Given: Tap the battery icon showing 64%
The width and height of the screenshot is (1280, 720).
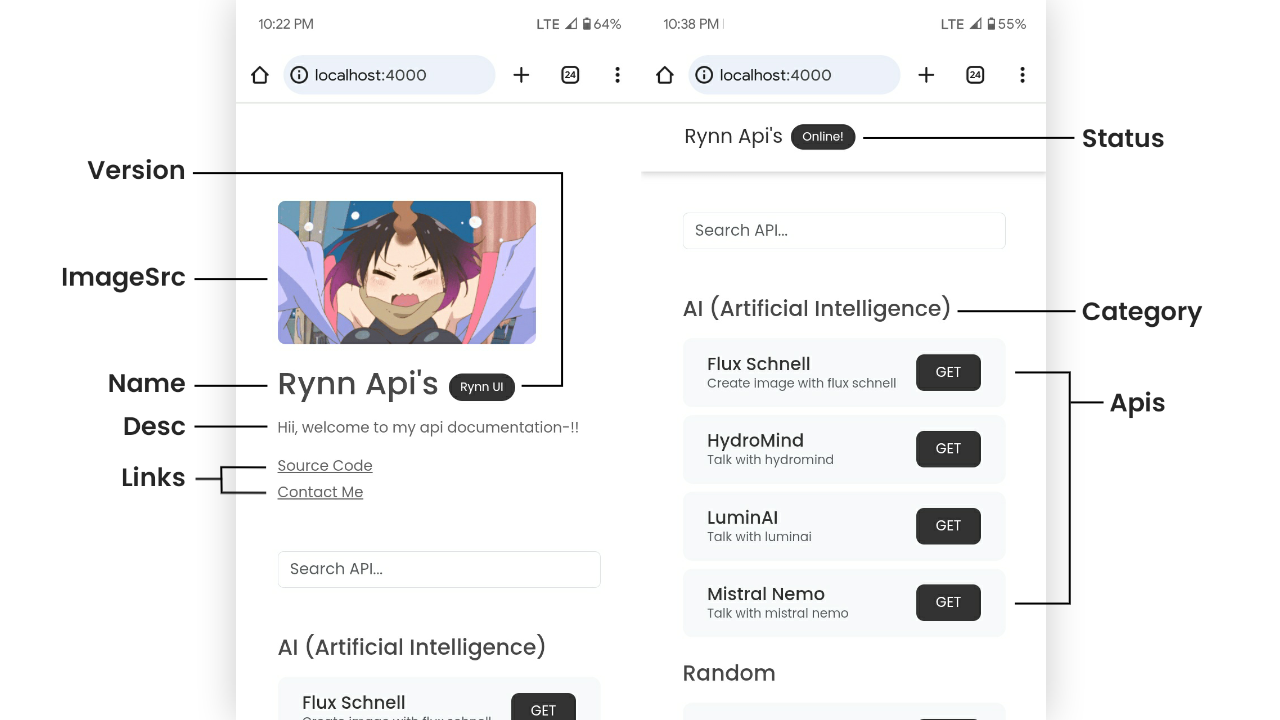Looking at the screenshot, I should pyautogui.click(x=587, y=24).
